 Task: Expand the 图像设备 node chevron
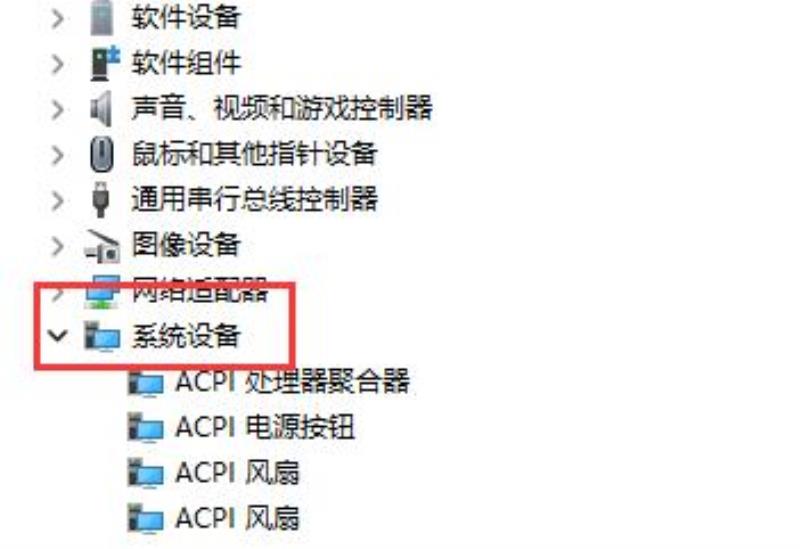[58, 246]
